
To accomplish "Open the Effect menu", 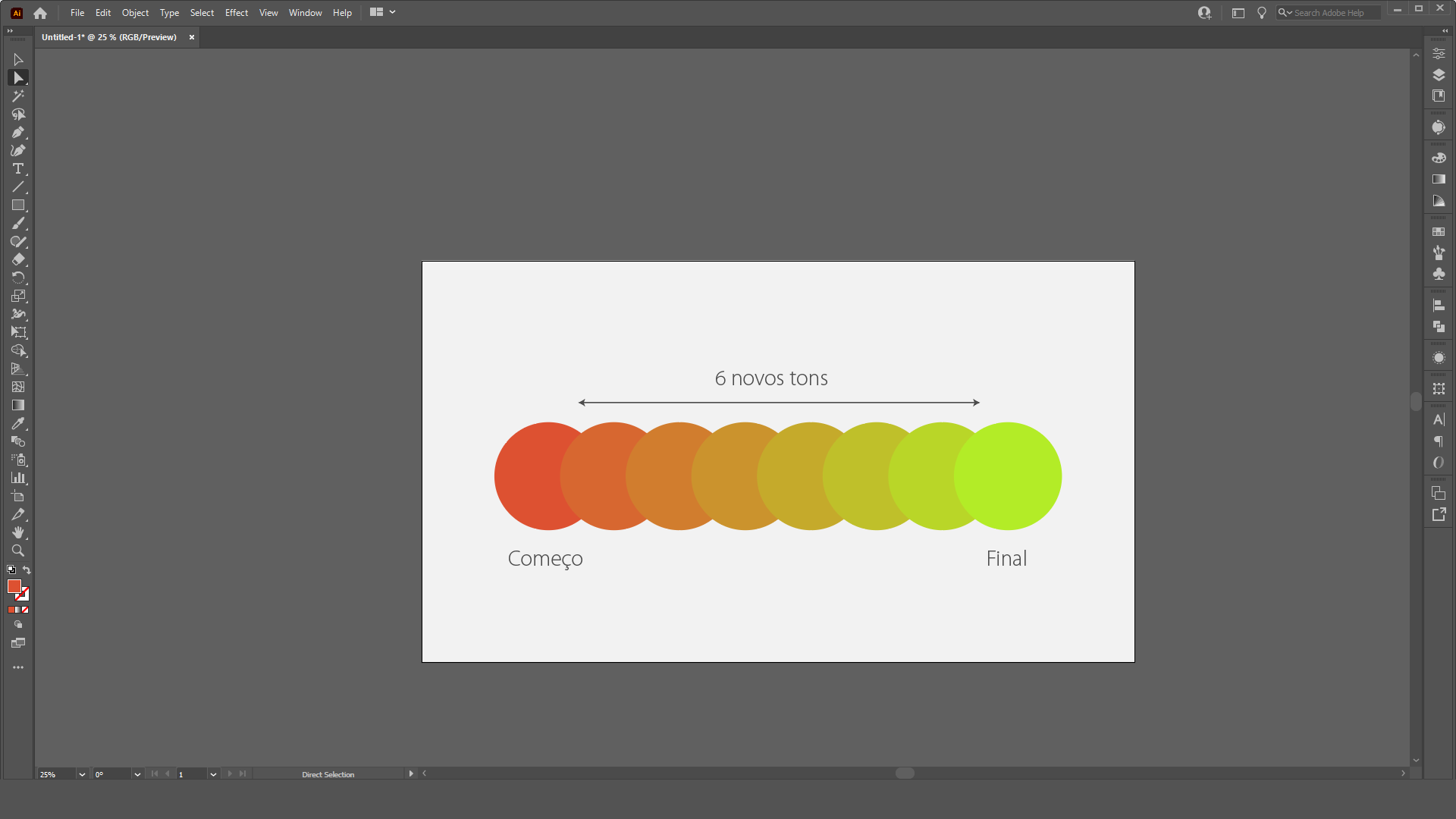I will click(237, 13).
